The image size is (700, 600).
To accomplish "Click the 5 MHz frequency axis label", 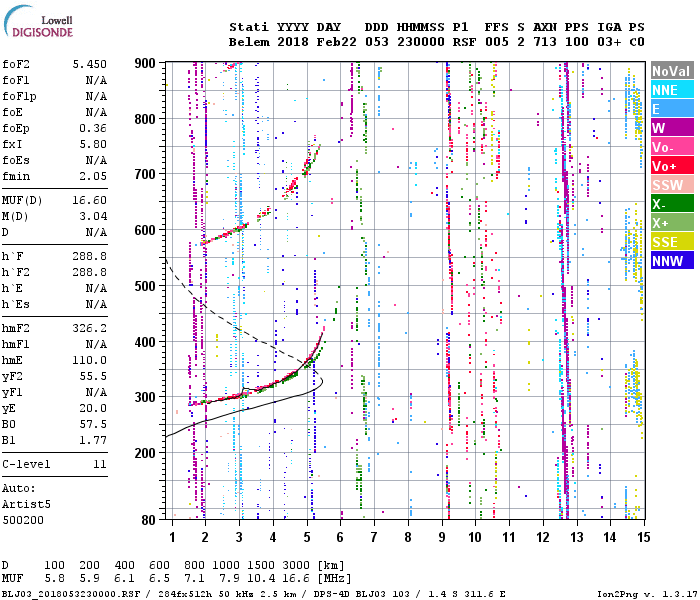I will click(307, 537).
